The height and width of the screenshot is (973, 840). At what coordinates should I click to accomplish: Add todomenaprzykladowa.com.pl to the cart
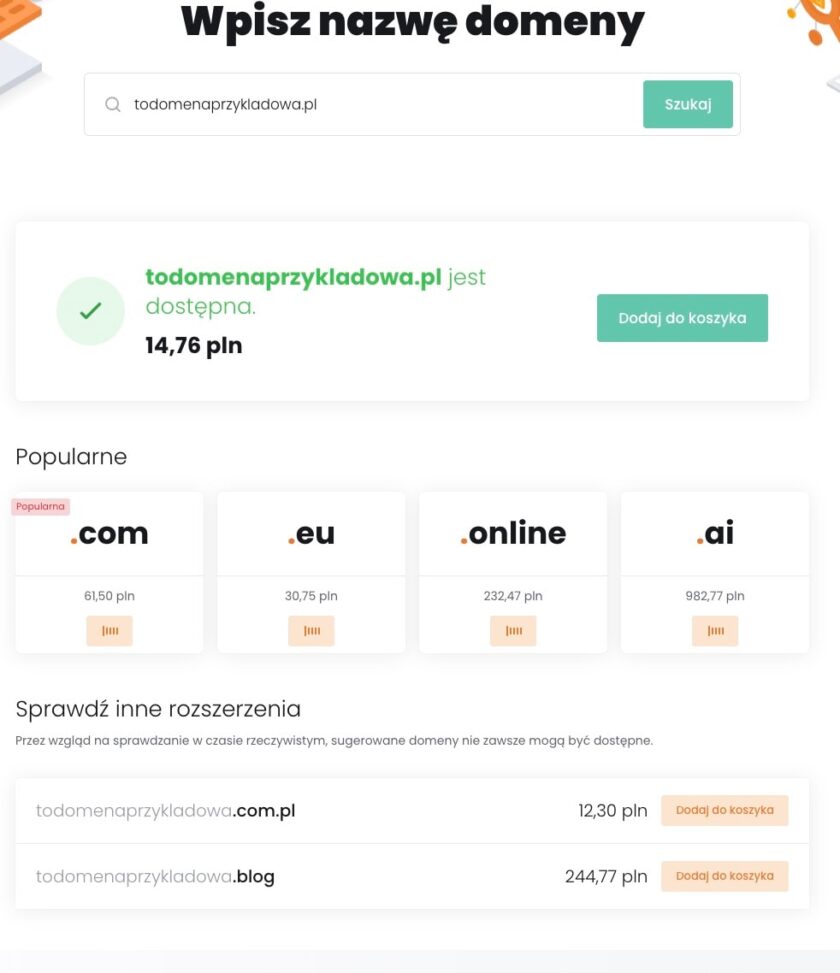click(x=724, y=810)
